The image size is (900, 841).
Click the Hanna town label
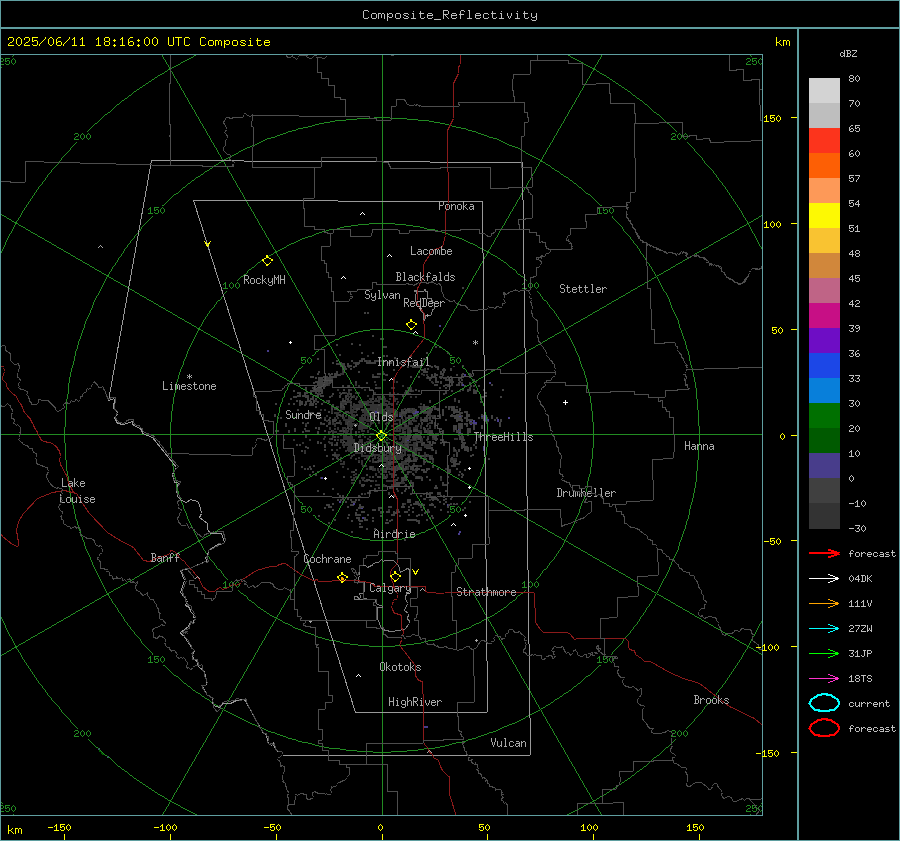point(699,446)
